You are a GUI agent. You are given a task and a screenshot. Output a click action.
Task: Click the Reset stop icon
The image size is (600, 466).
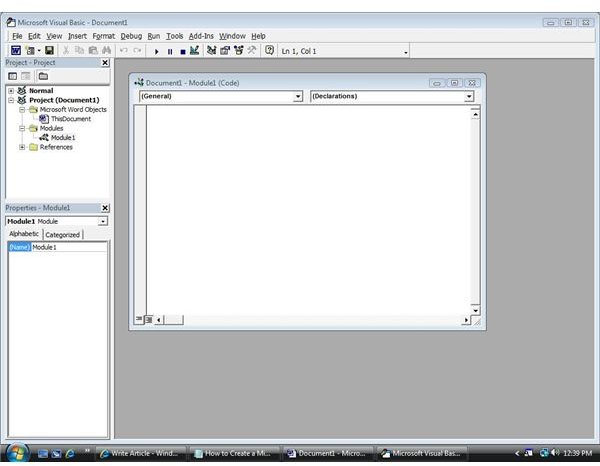pyautogui.click(x=183, y=52)
